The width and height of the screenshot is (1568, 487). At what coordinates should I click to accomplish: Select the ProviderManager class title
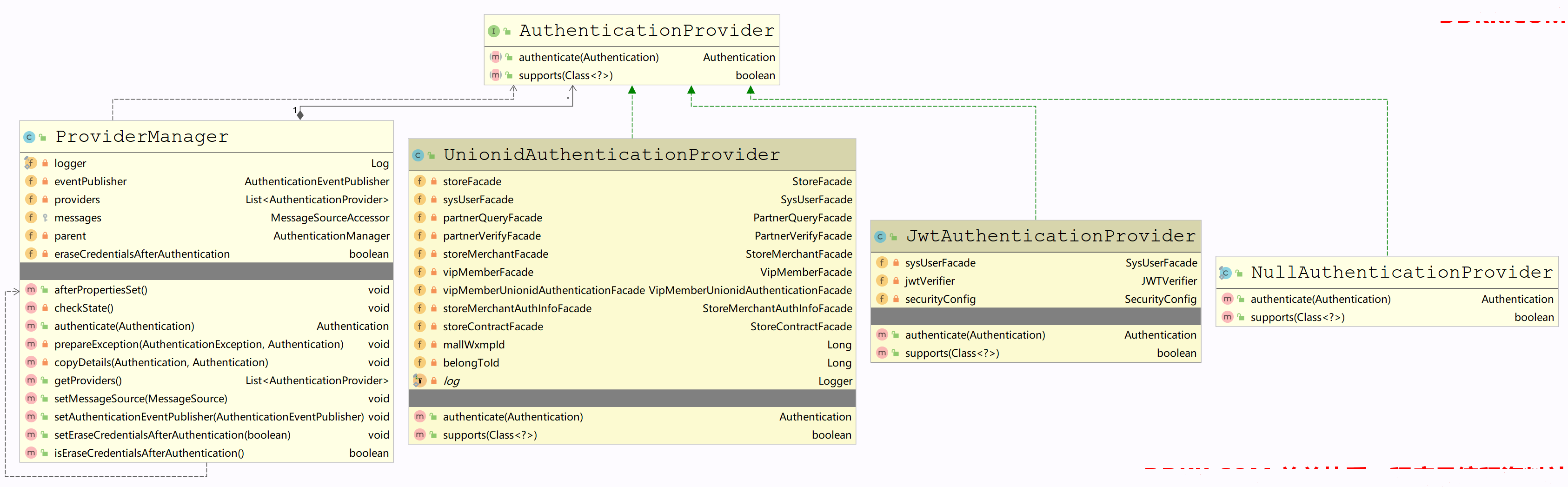(x=142, y=137)
